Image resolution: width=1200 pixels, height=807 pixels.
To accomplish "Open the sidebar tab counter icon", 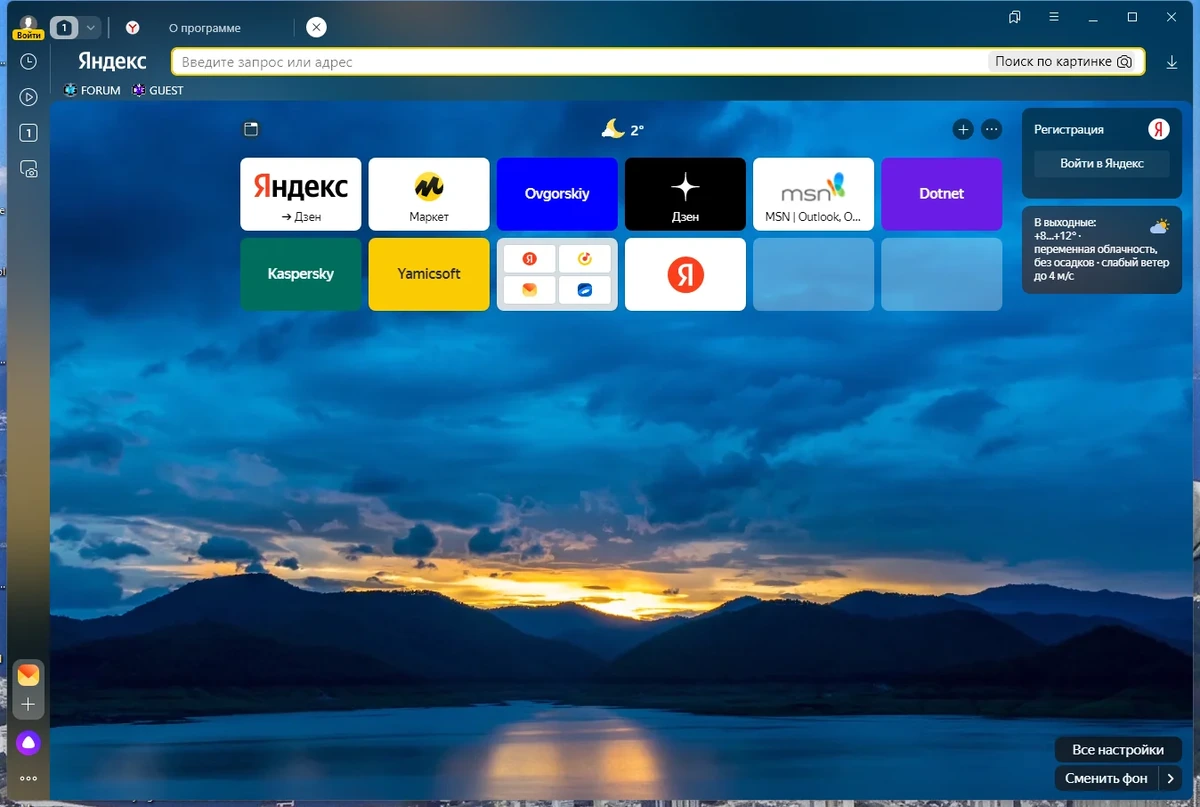I will point(29,133).
